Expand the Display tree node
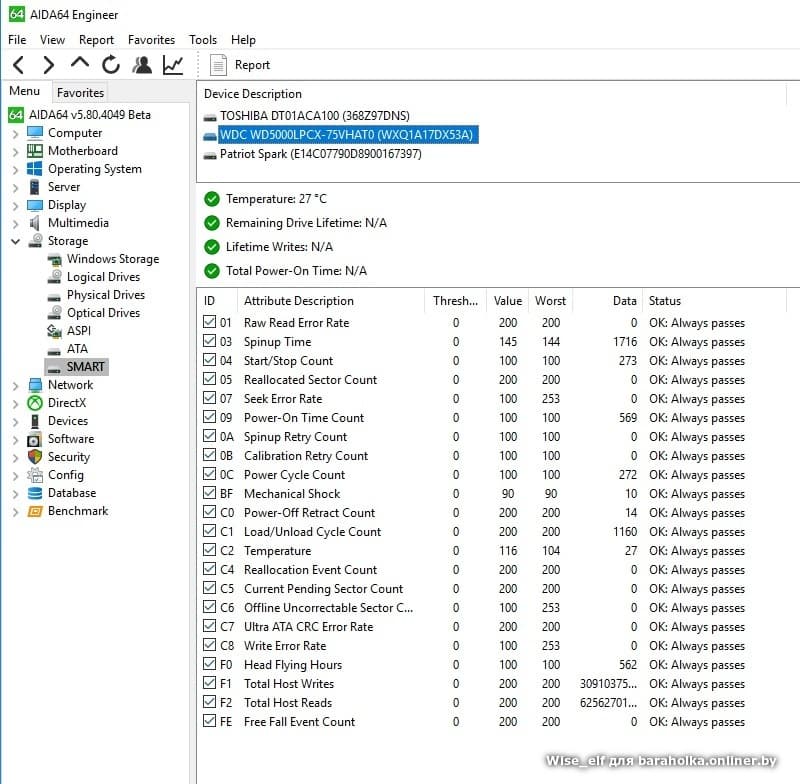This screenshot has width=800, height=784. pos(15,206)
